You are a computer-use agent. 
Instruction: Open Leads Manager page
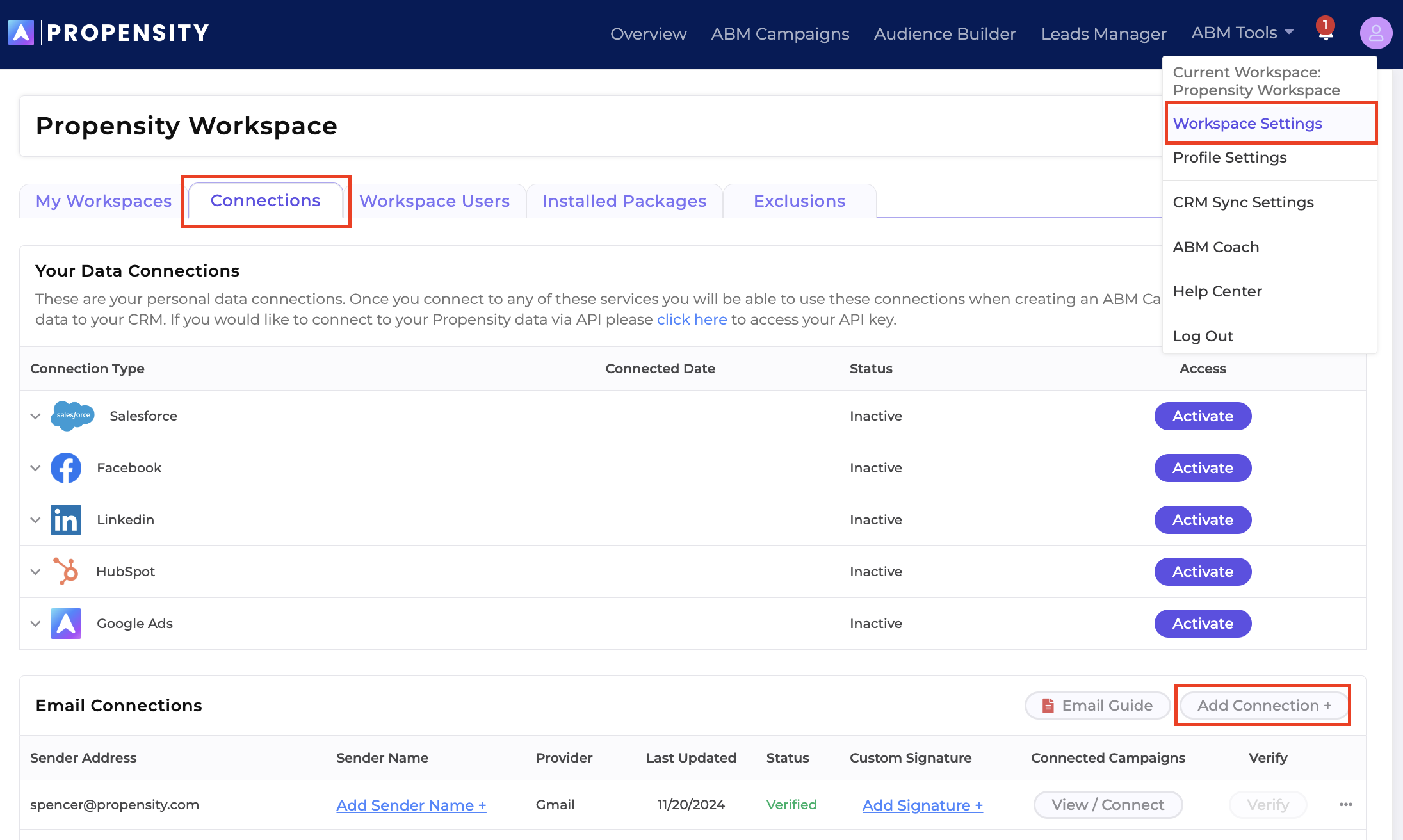pos(1103,33)
